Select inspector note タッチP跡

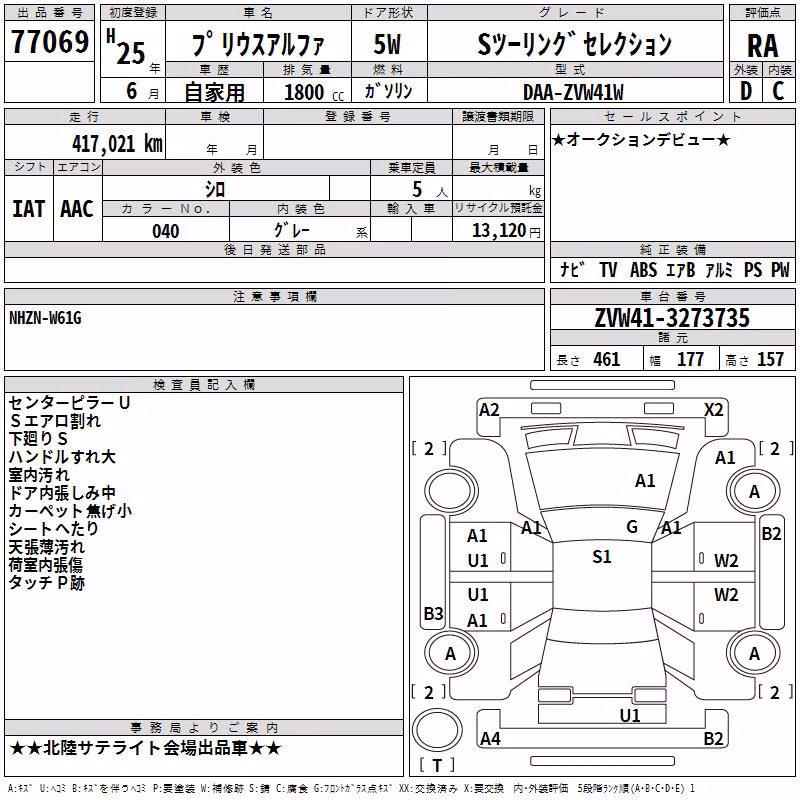pos(46,583)
